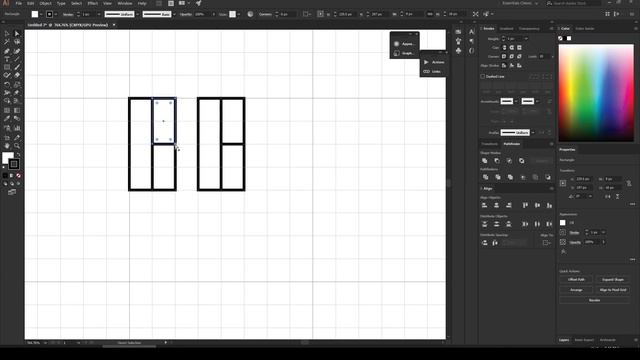Select Butt Cap stroke option
Screen dimensions: 640x360
click(x=504, y=47)
